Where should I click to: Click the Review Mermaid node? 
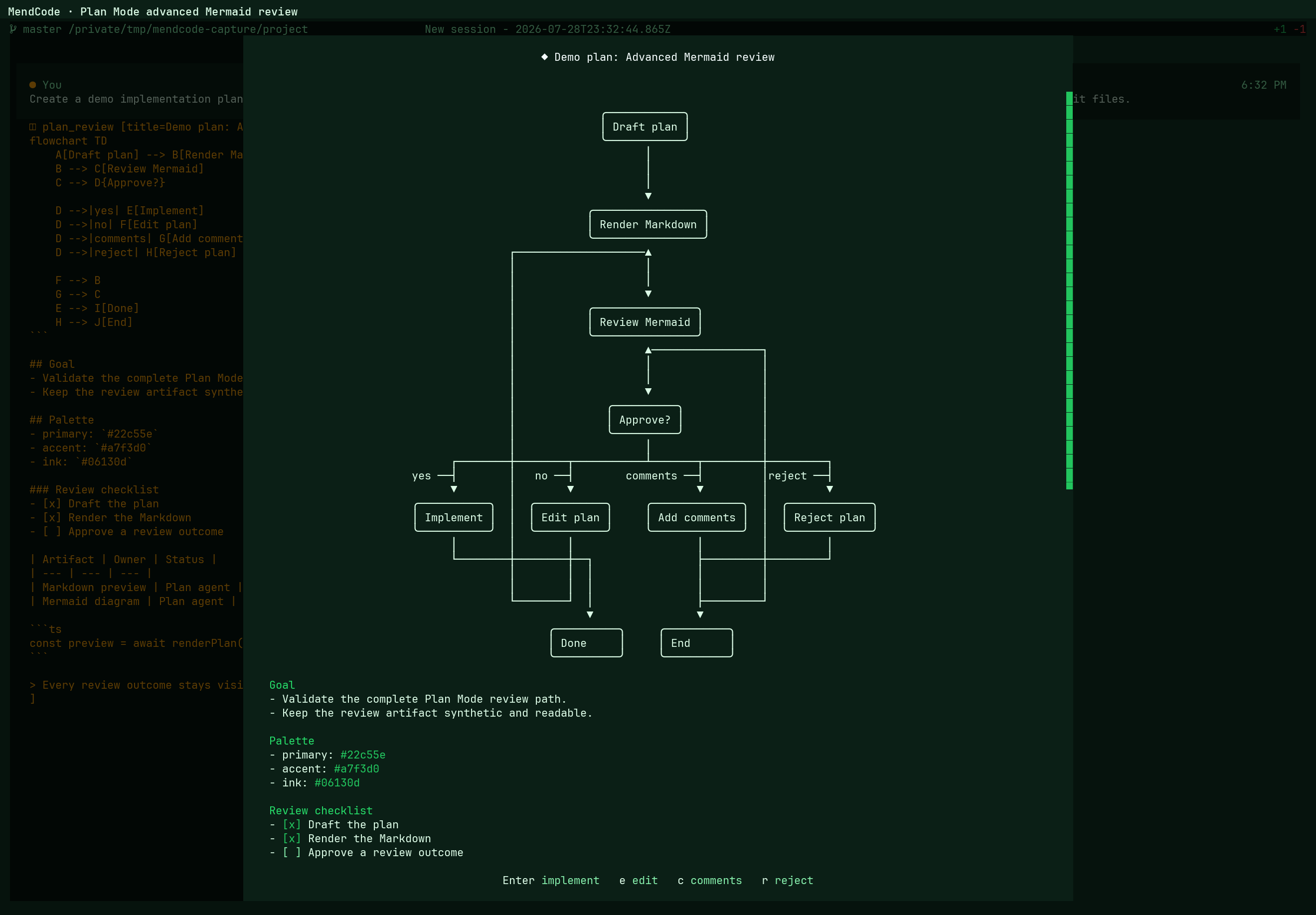click(645, 322)
